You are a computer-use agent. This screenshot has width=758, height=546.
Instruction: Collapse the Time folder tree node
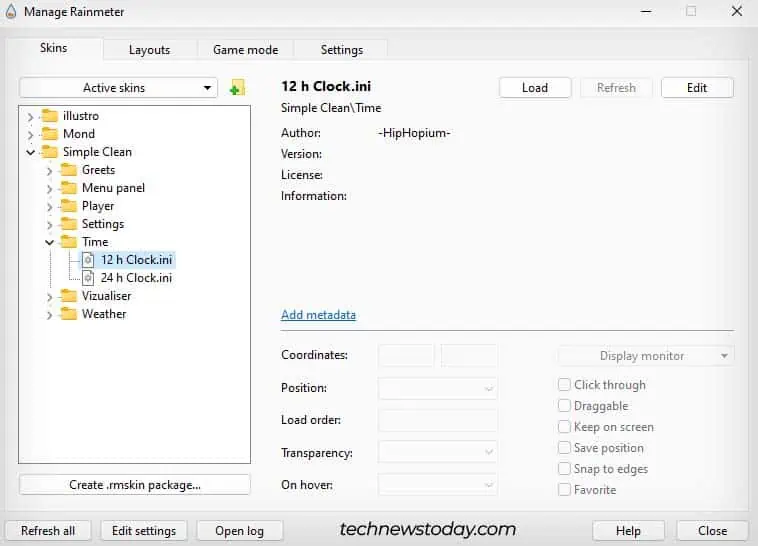(49, 242)
